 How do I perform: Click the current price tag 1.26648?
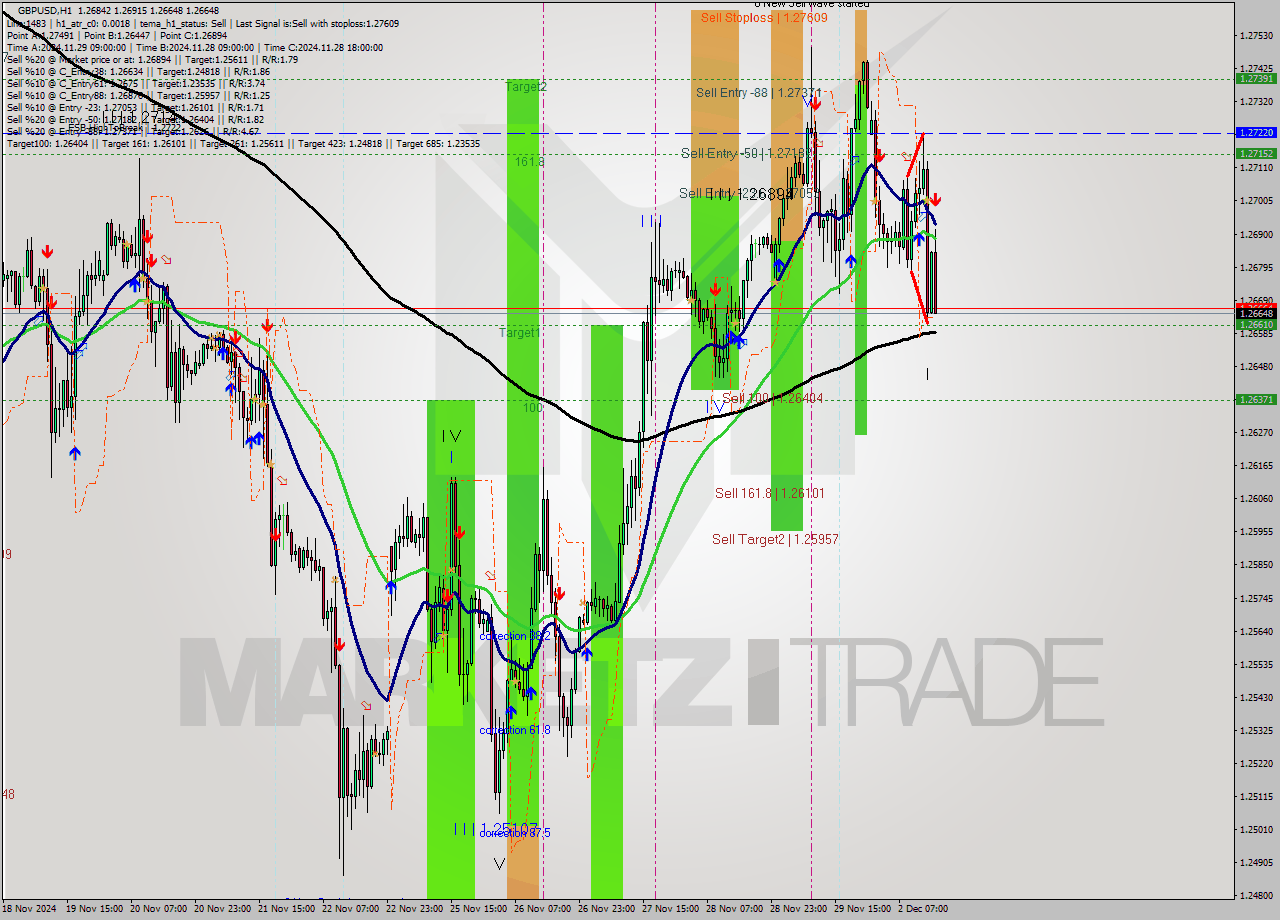[1256, 313]
